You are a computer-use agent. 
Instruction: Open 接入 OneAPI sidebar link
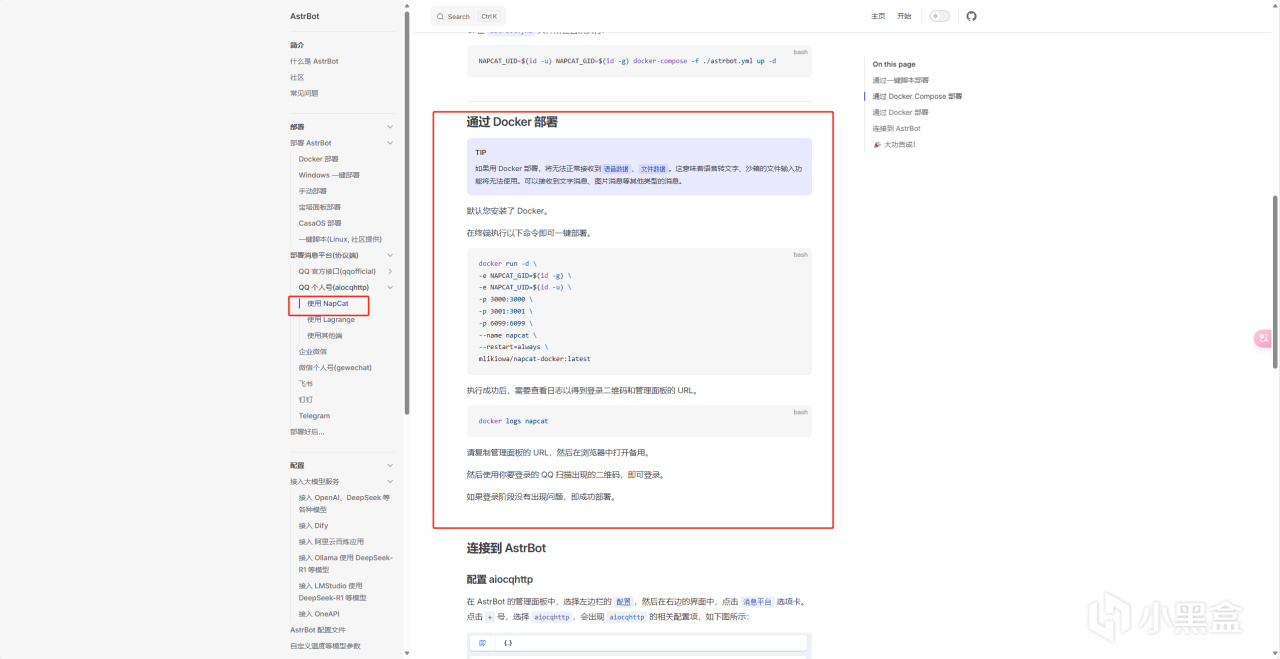(x=319, y=613)
